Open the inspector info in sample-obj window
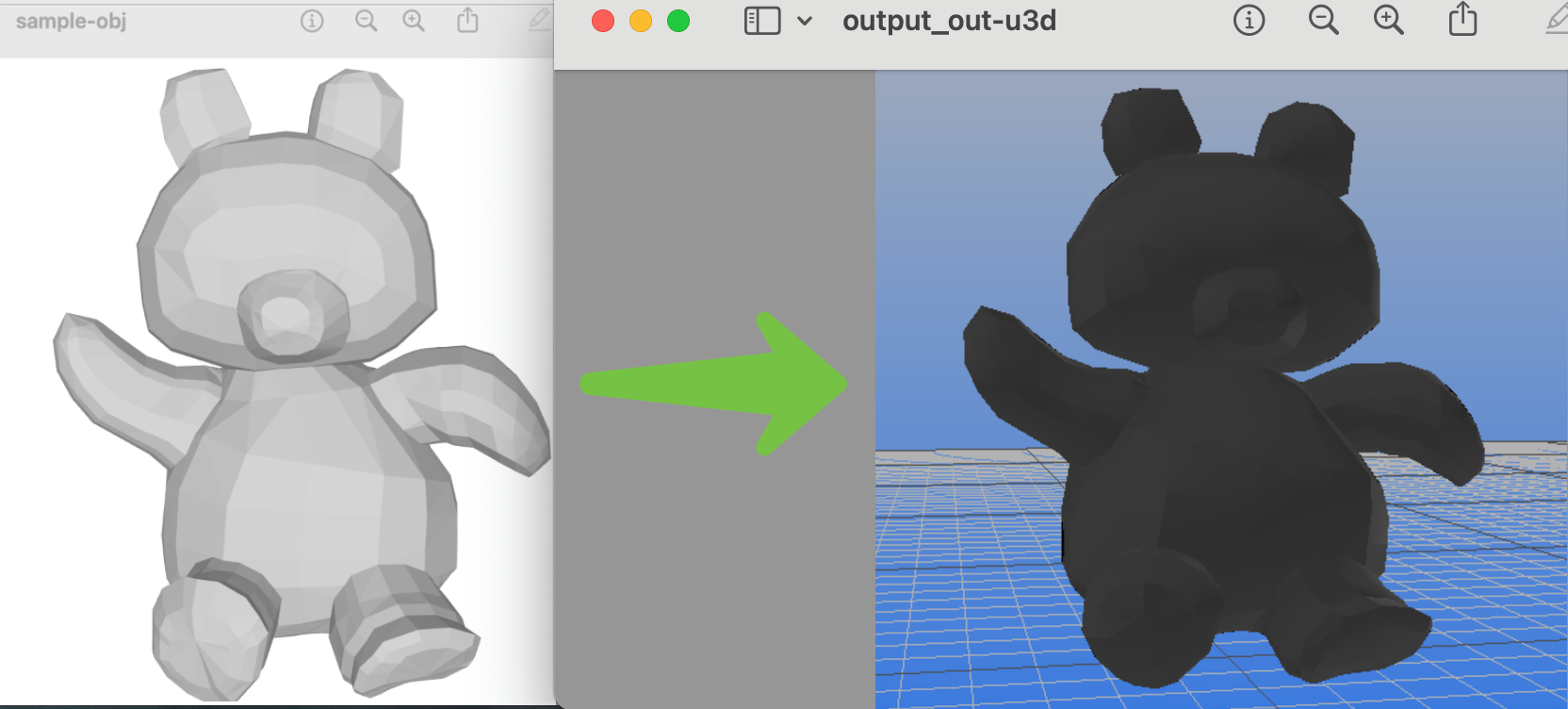 312,21
